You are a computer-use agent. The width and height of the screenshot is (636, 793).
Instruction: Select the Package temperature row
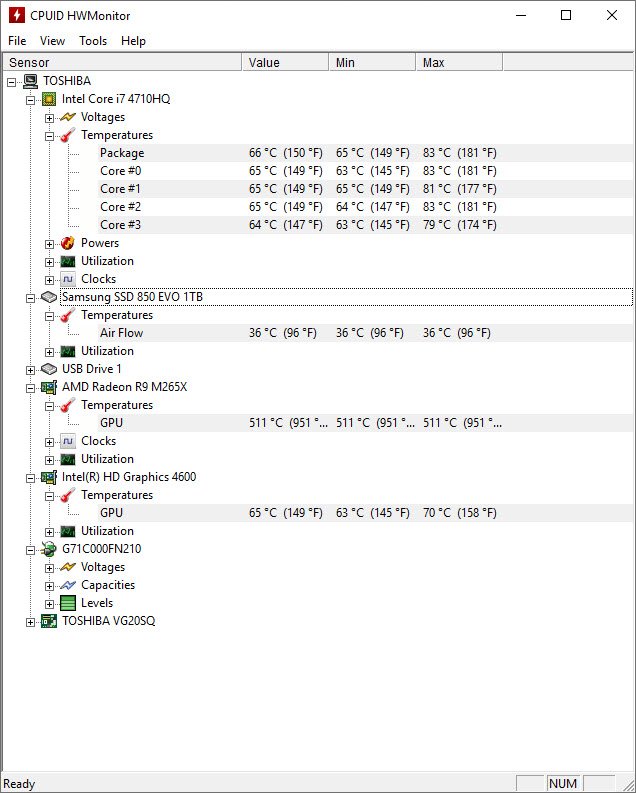click(x=122, y=153)
